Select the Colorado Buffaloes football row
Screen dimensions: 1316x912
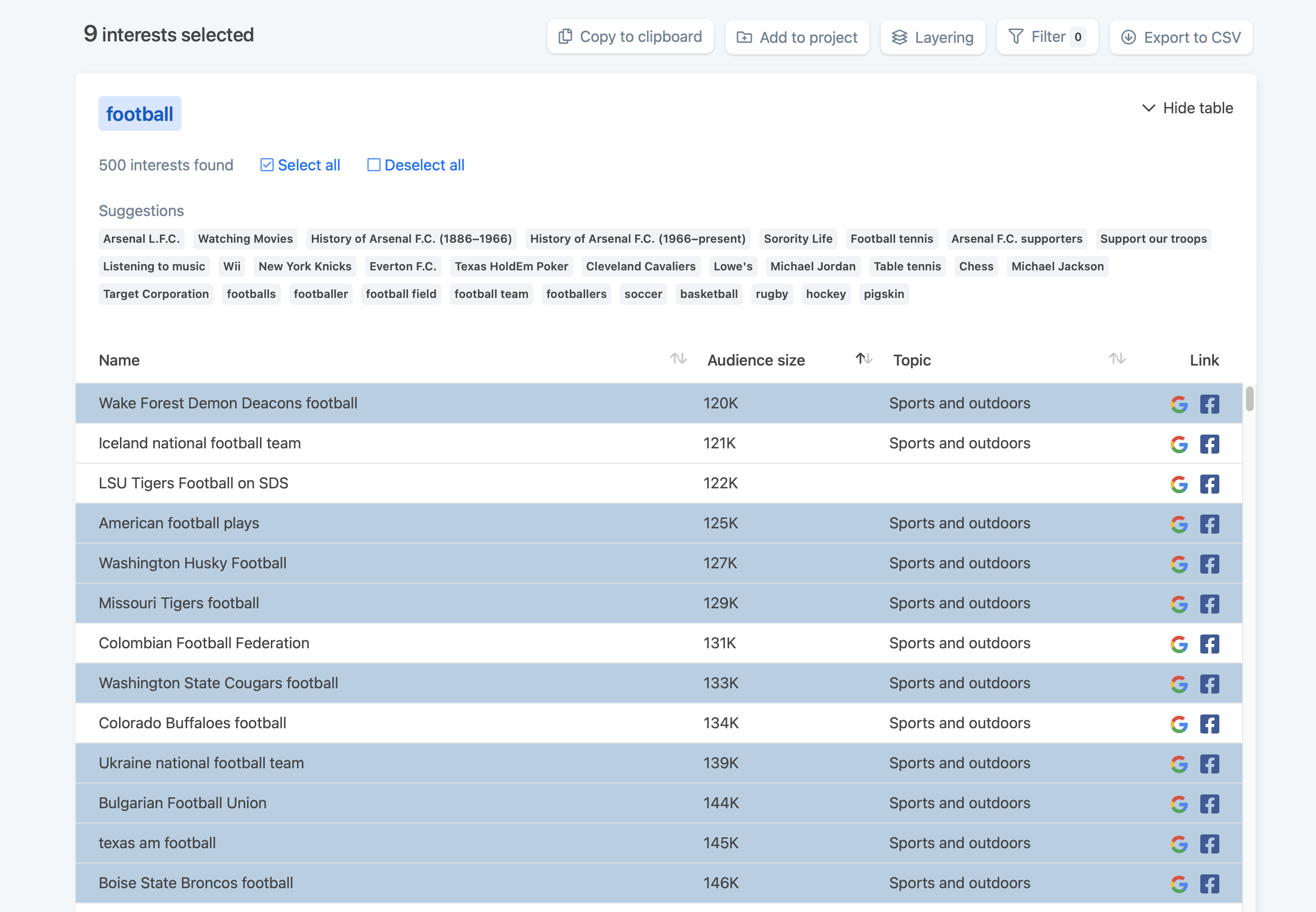point(659,723)
